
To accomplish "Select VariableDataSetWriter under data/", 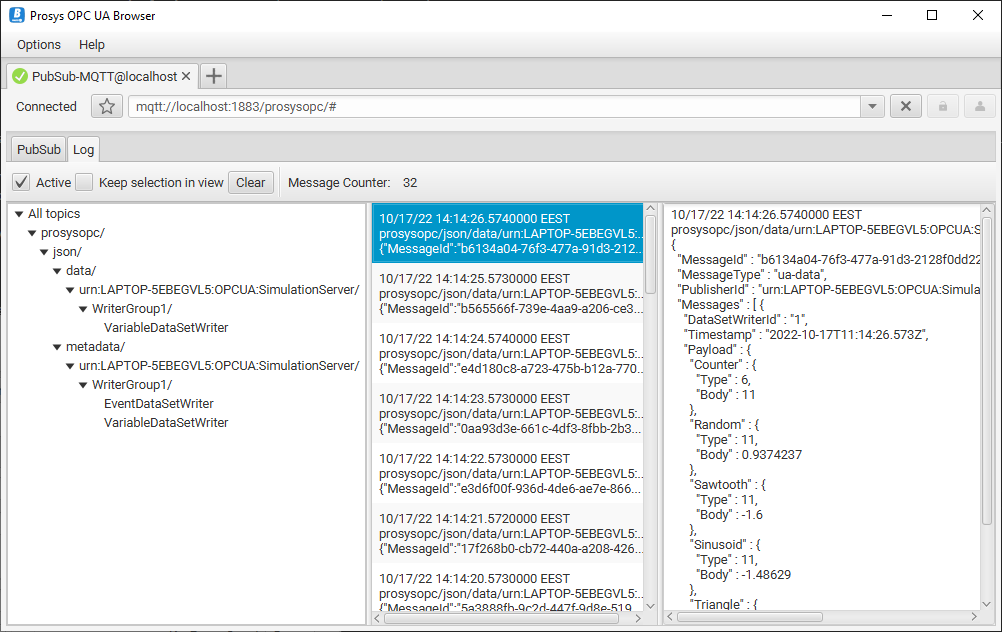I will click(x=166, y=327).
